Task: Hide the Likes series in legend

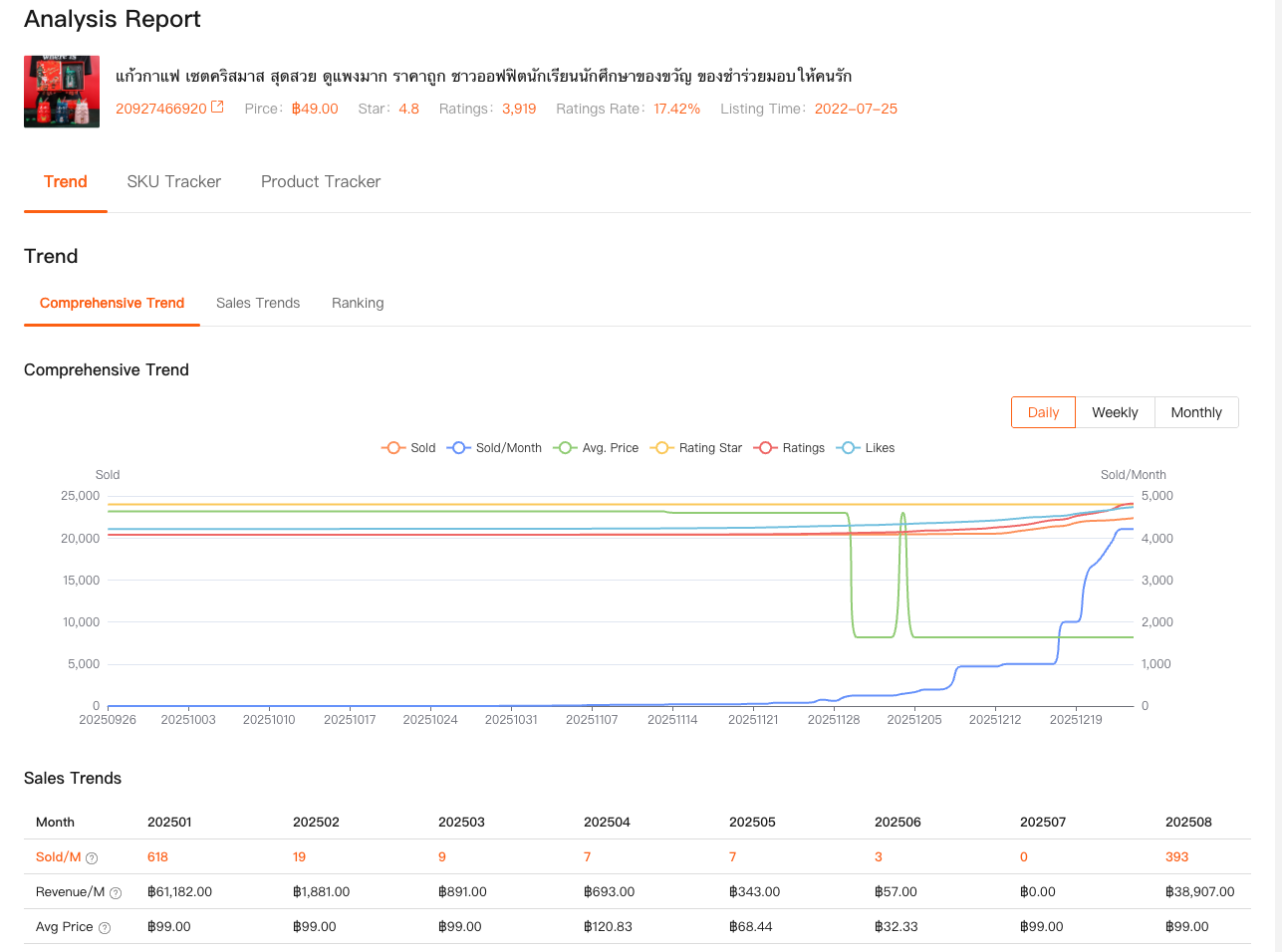Action: (x=849, y=448)
